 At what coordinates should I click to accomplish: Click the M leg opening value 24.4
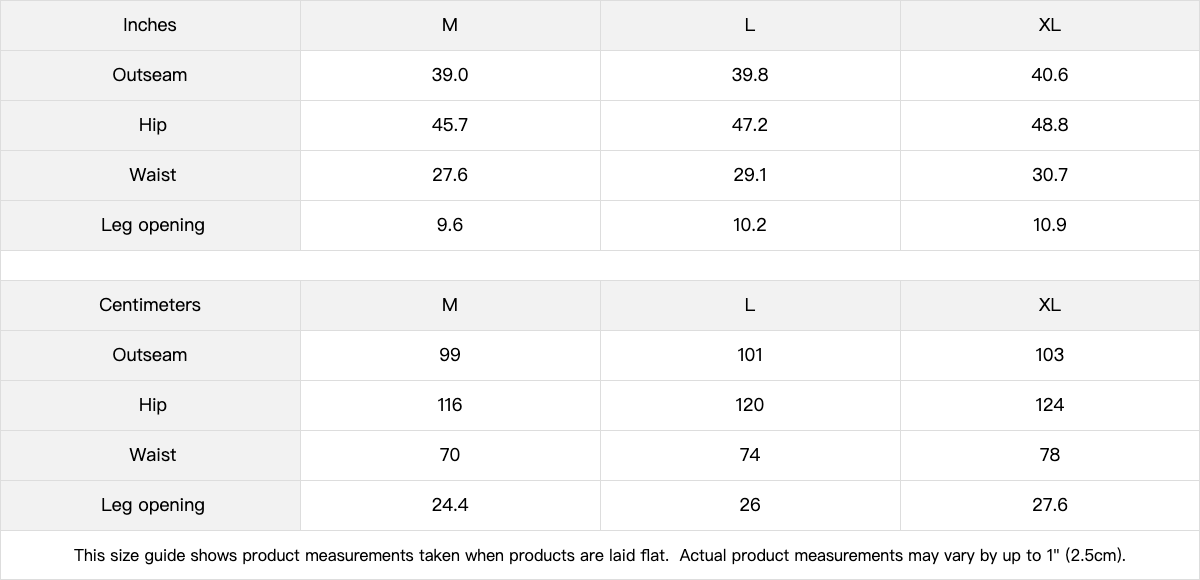click(x=450, y=505)
